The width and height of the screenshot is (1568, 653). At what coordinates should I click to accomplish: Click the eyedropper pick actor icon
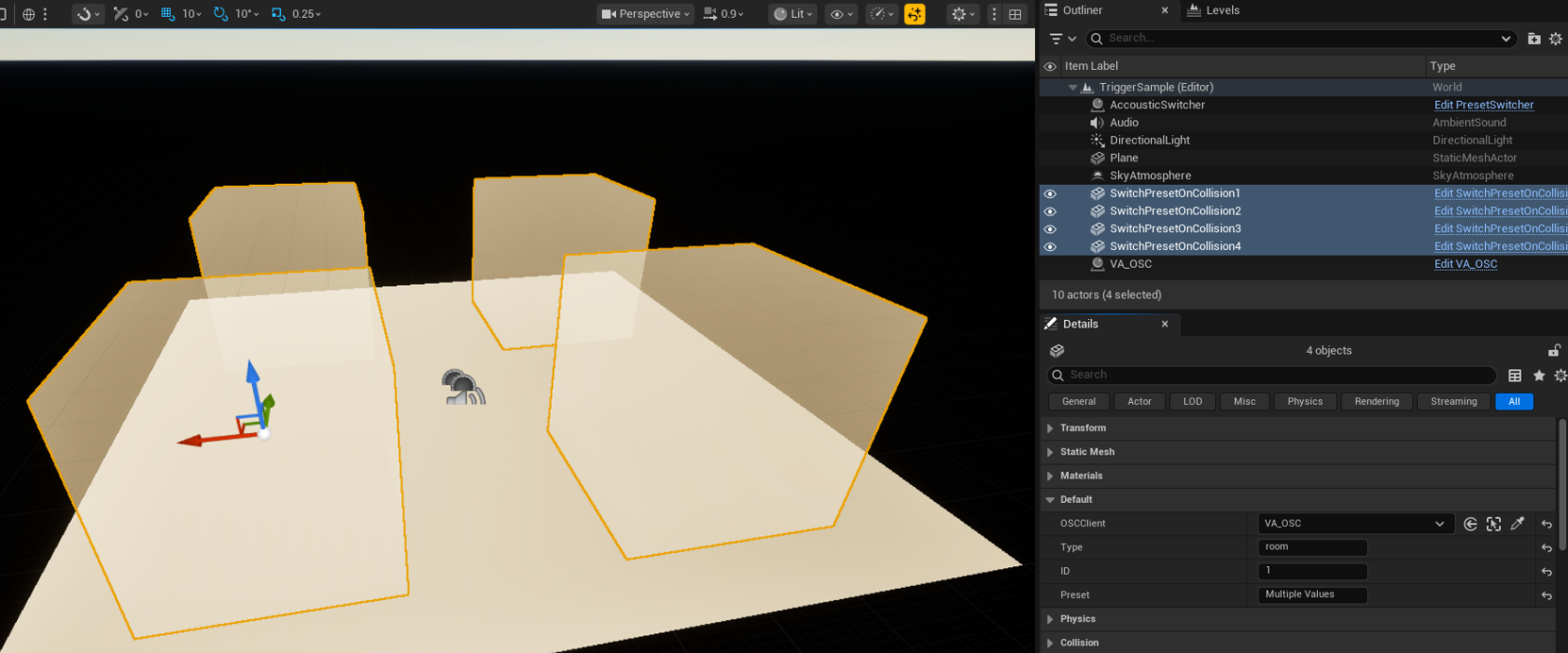1518,524
